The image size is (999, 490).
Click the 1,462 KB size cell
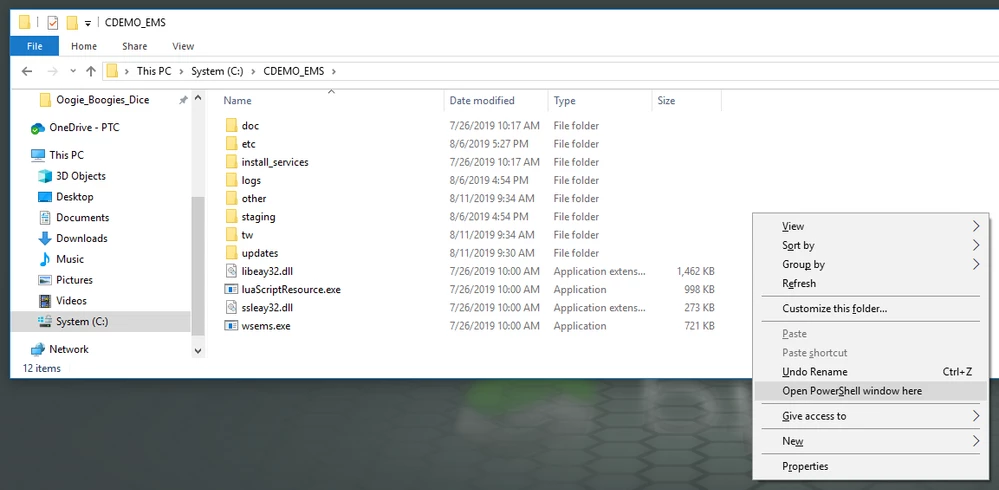pos(695,271)
